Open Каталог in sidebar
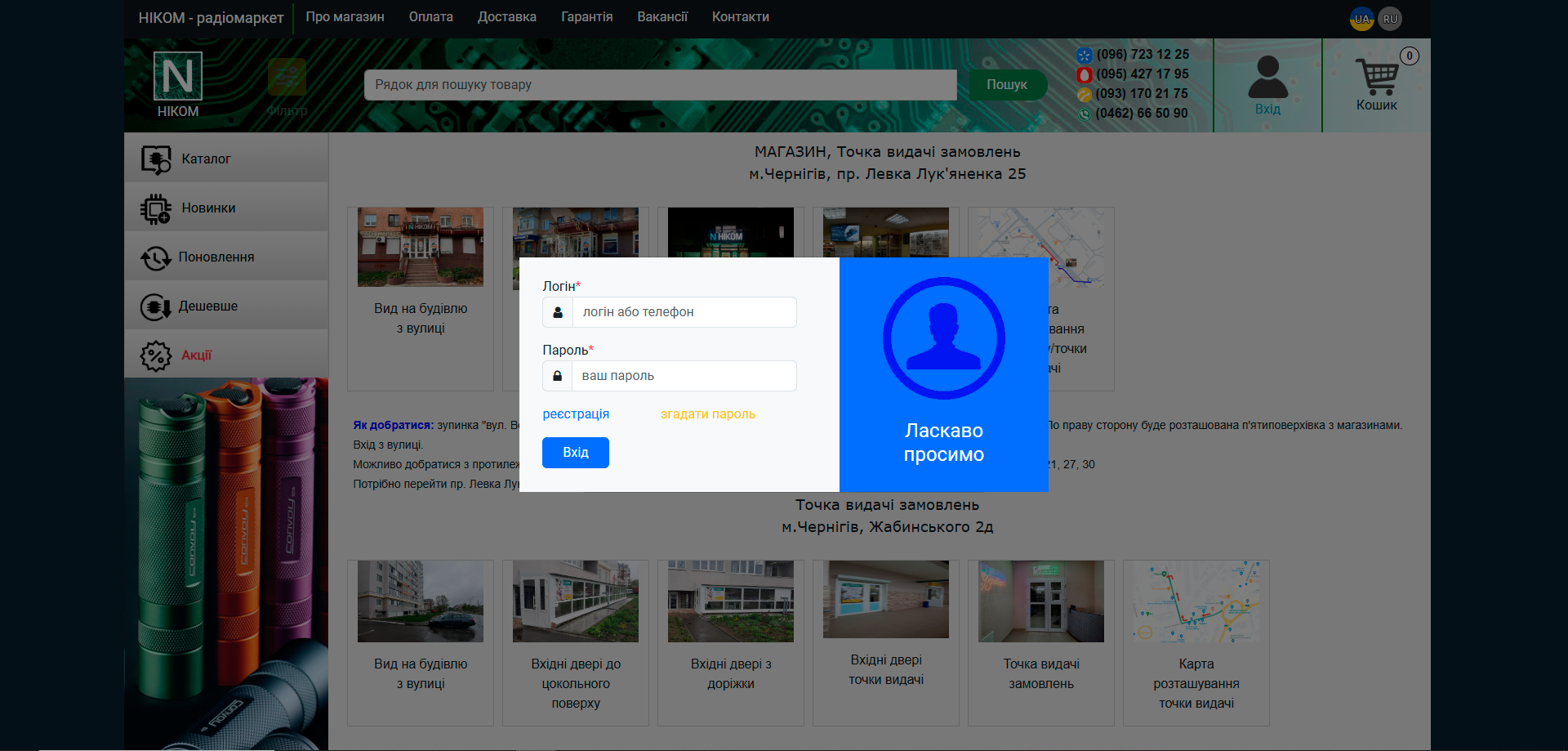This screenshot has width=1568, height=751. [226, 159]
